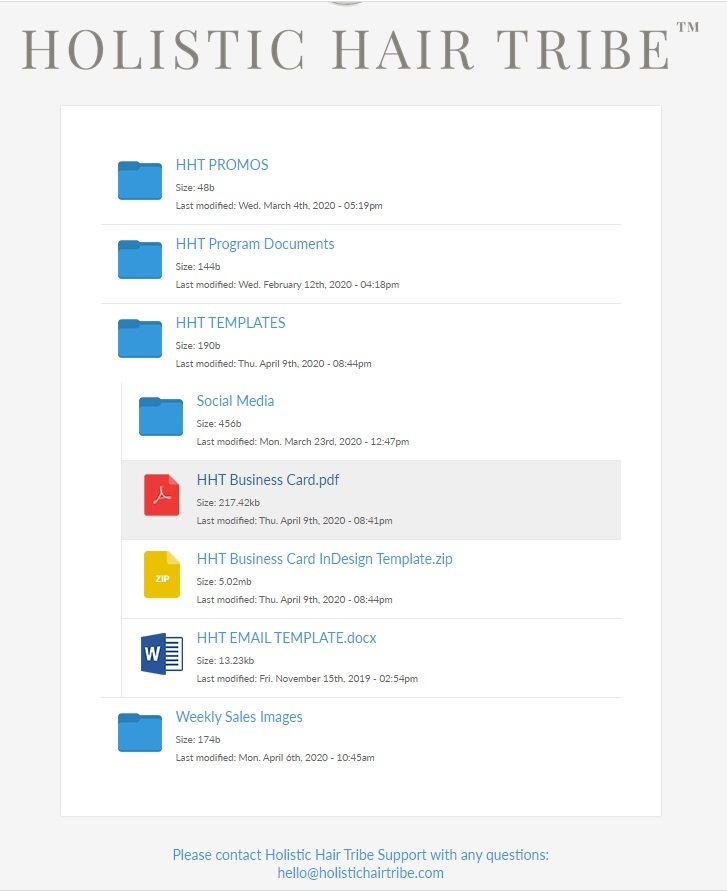727x893 pixels.
Task: Expand the Weekly Sales Images folder
Action: pos(239,717)
